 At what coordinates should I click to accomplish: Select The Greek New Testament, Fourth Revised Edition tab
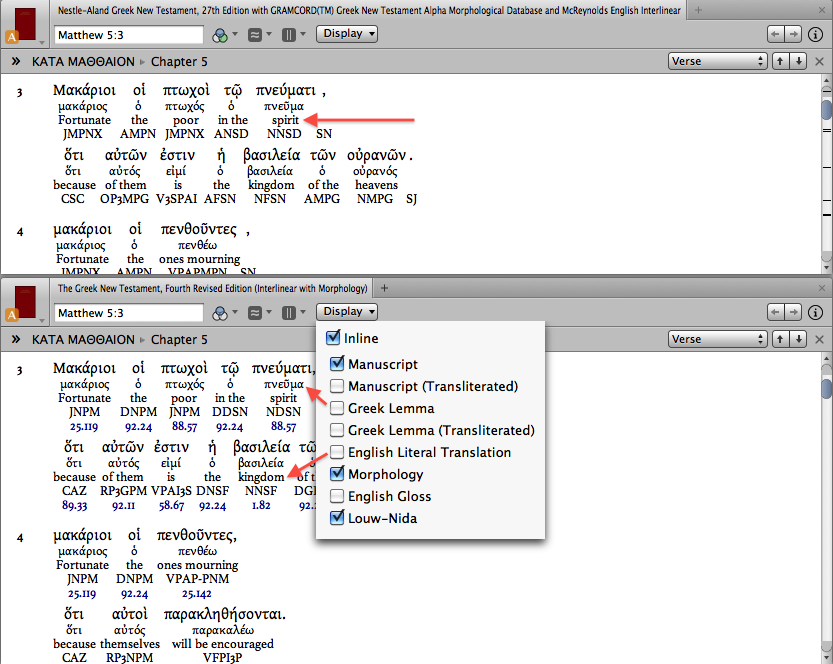point(212,288)
